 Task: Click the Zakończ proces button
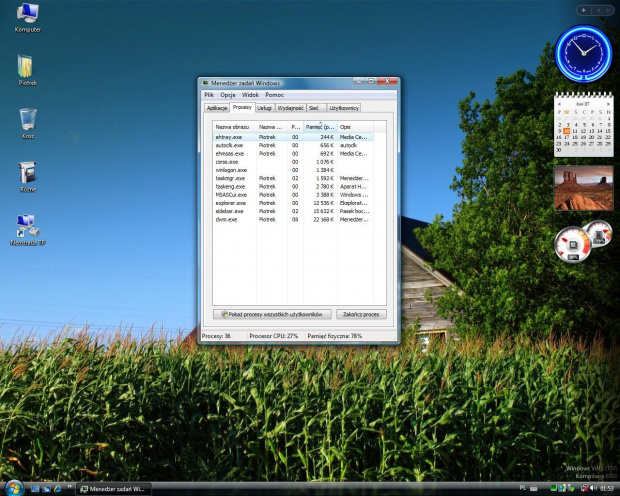(361, 314)
